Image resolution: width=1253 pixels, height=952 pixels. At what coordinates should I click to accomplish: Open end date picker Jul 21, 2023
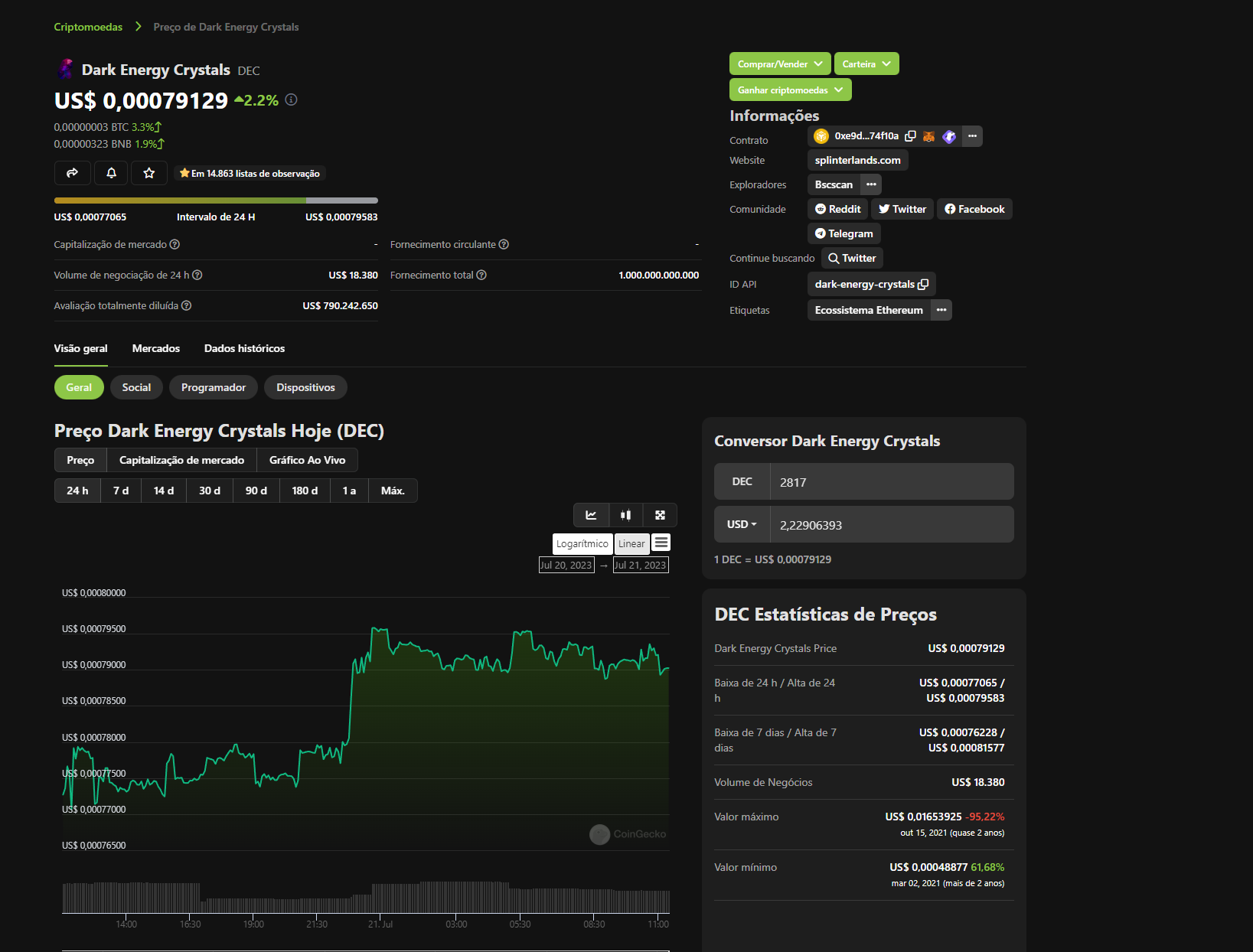641,565
